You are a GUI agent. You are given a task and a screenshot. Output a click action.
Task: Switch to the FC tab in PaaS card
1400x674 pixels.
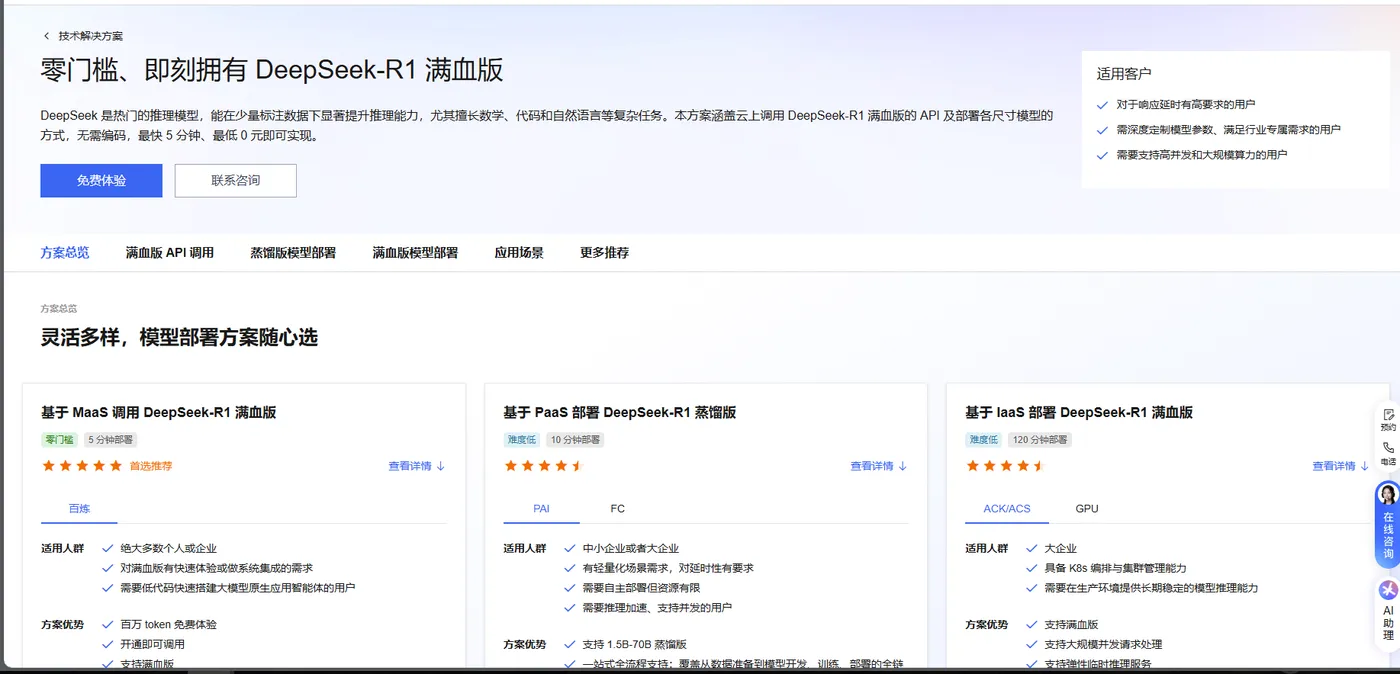coord(617,509)
